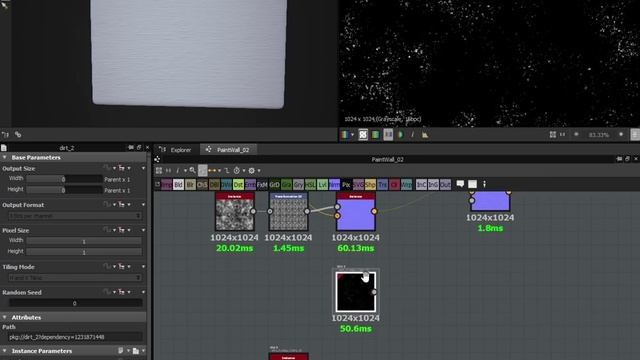Image resolution: width=640 pixels, height=360 pixels.
Task: Adjust the Output Size Width slider
Action: (64, 179)
